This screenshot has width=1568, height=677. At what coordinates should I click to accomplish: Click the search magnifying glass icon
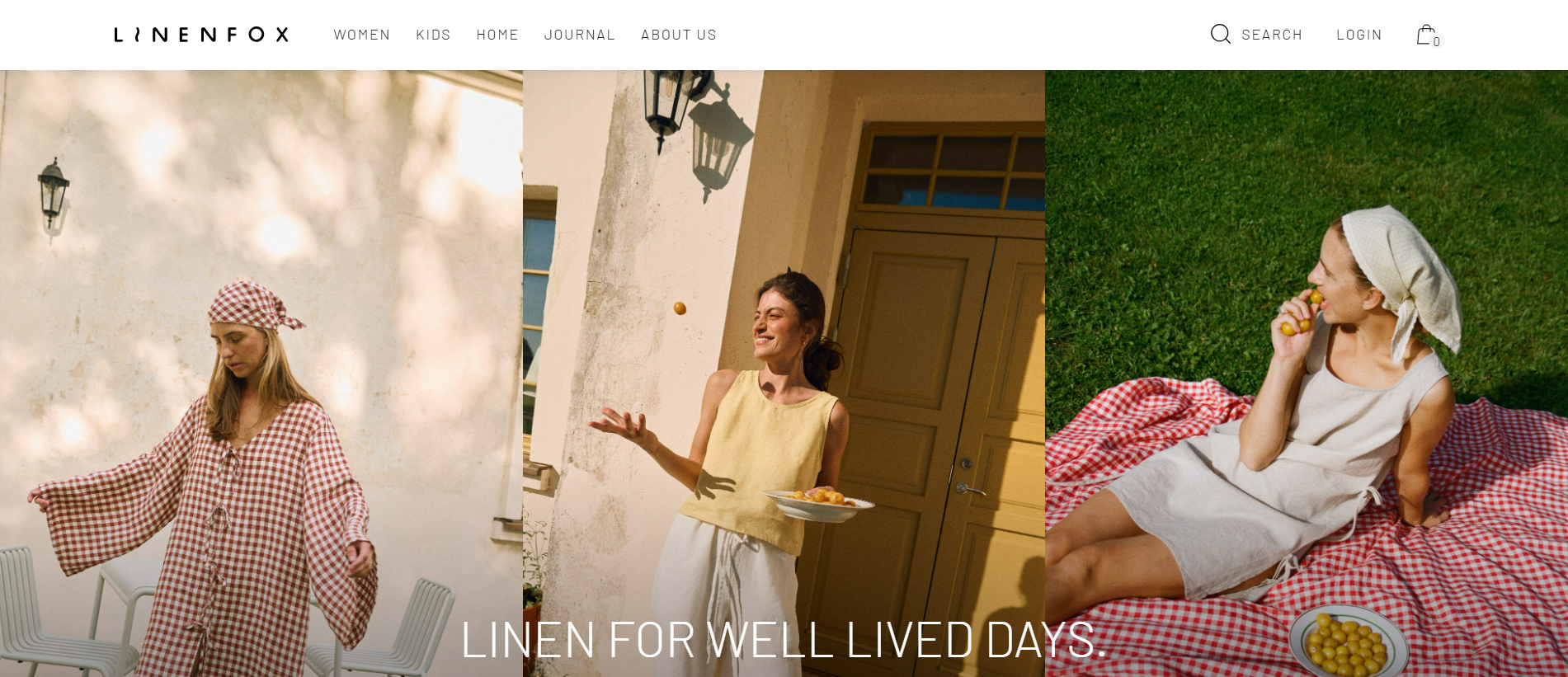point(1220,34)
